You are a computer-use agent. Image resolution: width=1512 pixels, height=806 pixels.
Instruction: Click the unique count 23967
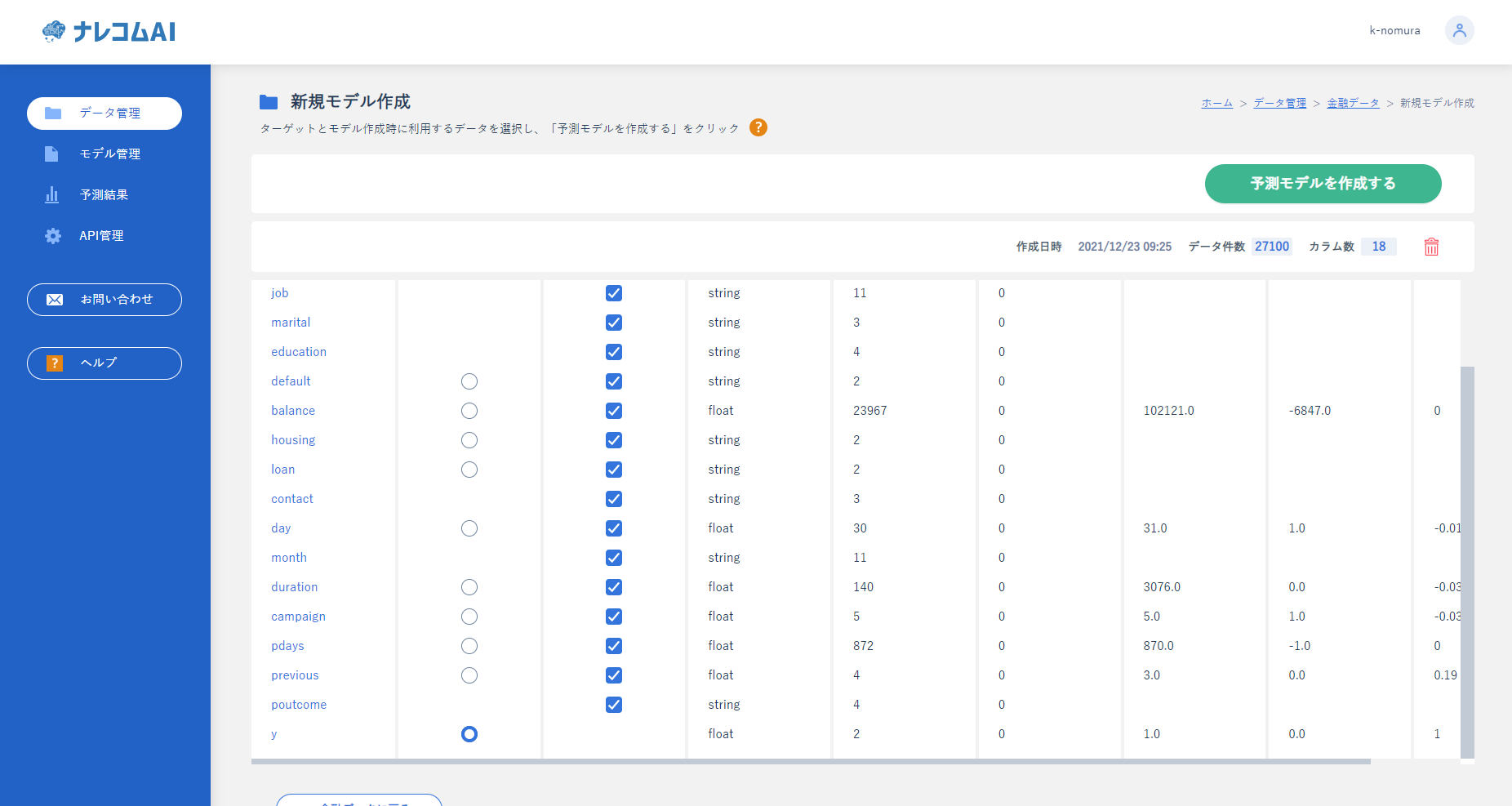point(869,411)
